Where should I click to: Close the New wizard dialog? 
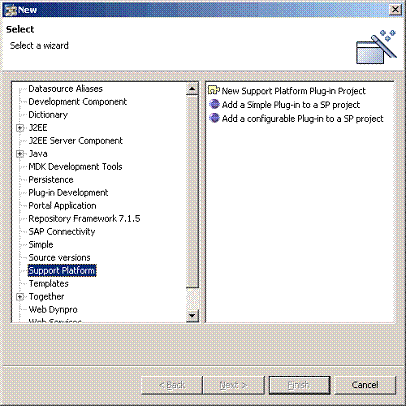pos(395,9)
